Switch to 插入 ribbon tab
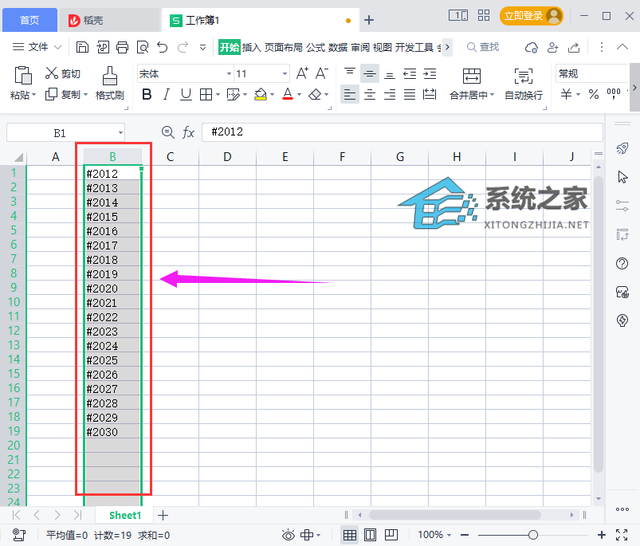This screenshot has width=640, height=546. pos(251,47)
